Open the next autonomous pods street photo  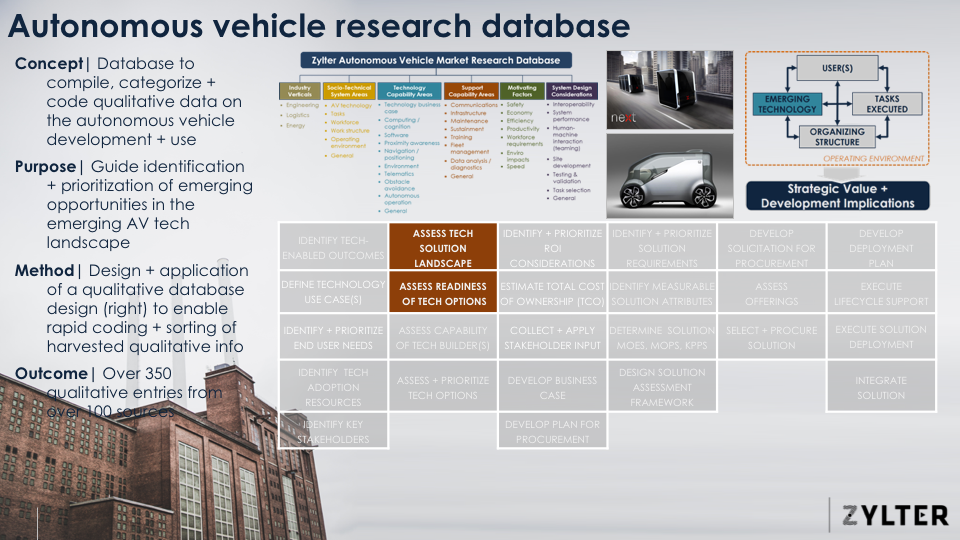point(670,90)
